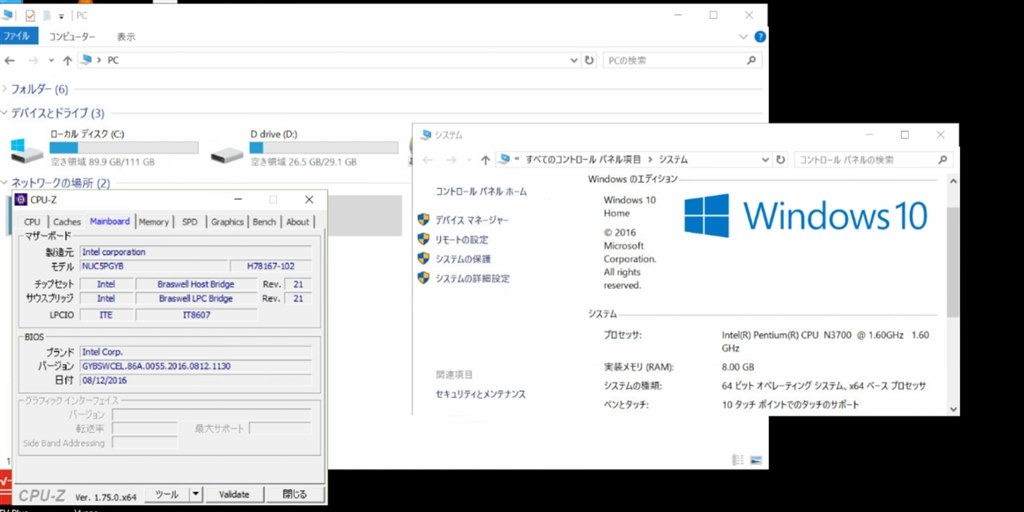Open quick access toolbar customize dropdown

[x=61, y=16]
